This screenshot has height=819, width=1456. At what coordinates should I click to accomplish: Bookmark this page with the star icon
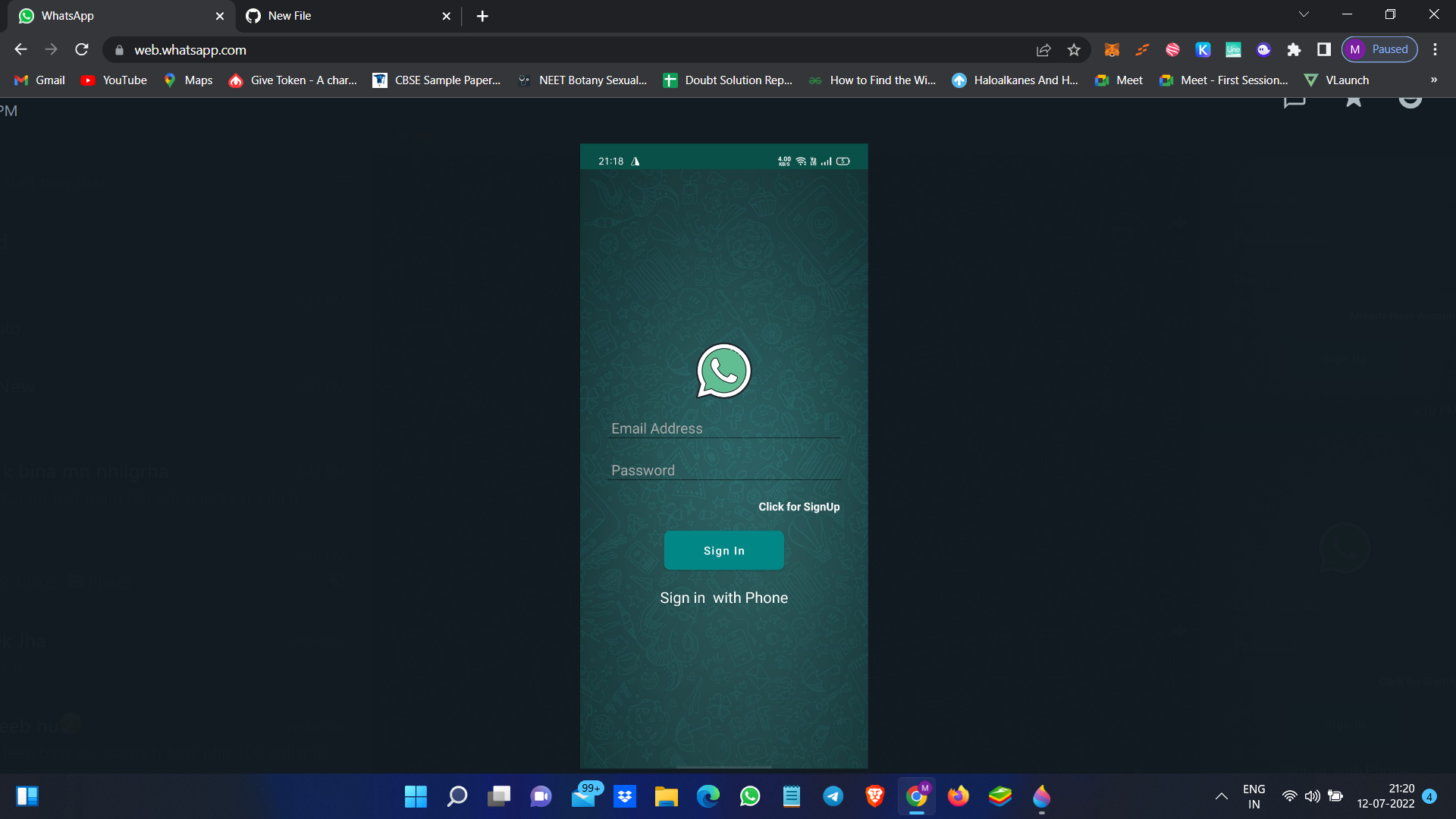1074,49
